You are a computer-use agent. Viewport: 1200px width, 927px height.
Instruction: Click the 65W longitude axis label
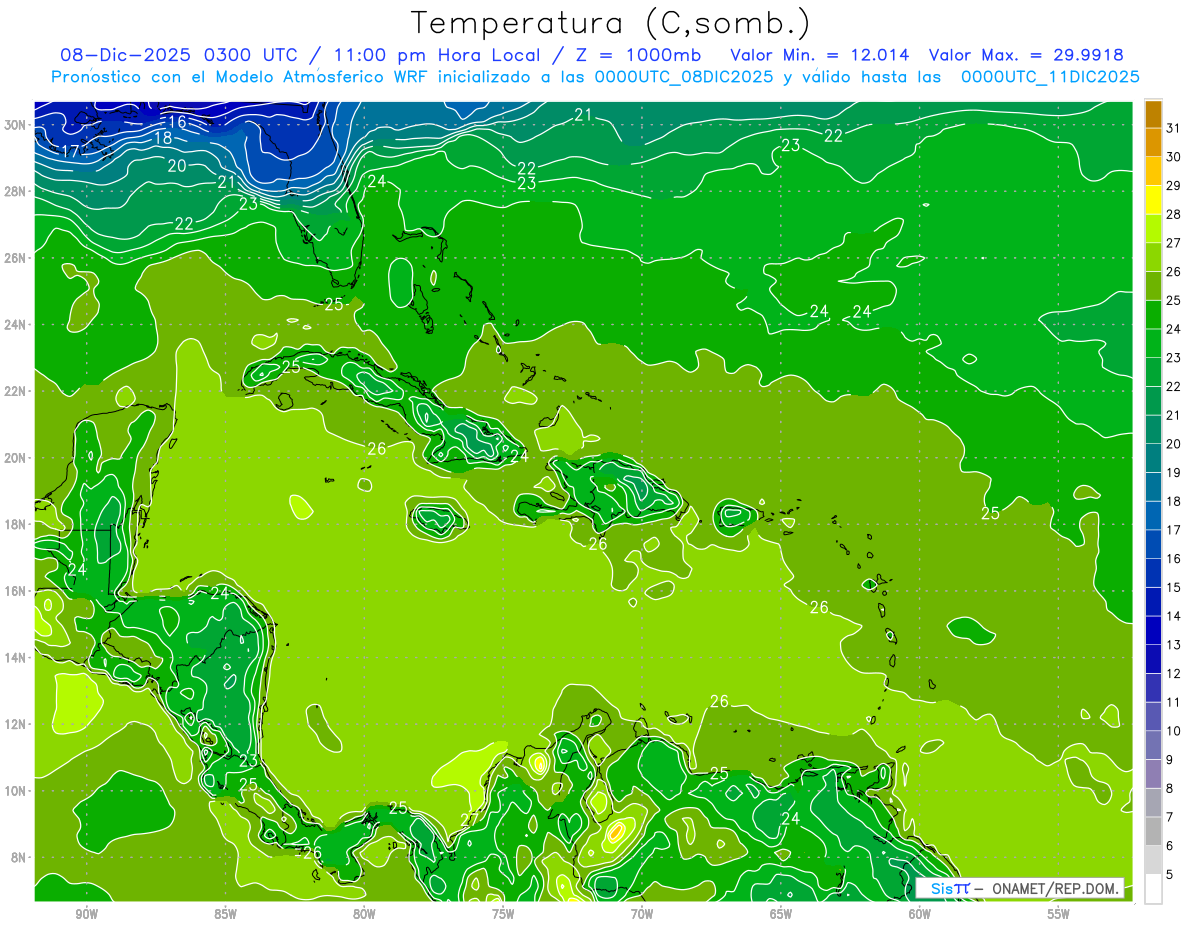(x=781, y=914)
